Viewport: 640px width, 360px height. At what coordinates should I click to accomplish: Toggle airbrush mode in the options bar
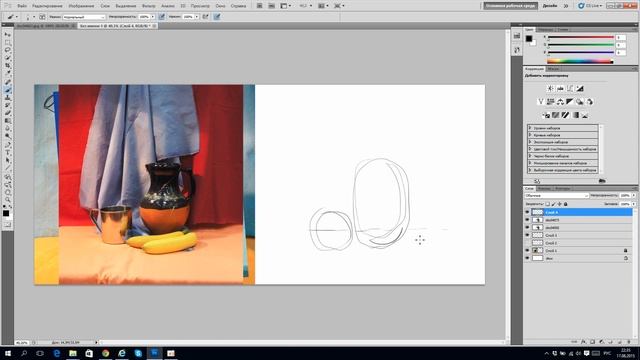tap(205, 17)
